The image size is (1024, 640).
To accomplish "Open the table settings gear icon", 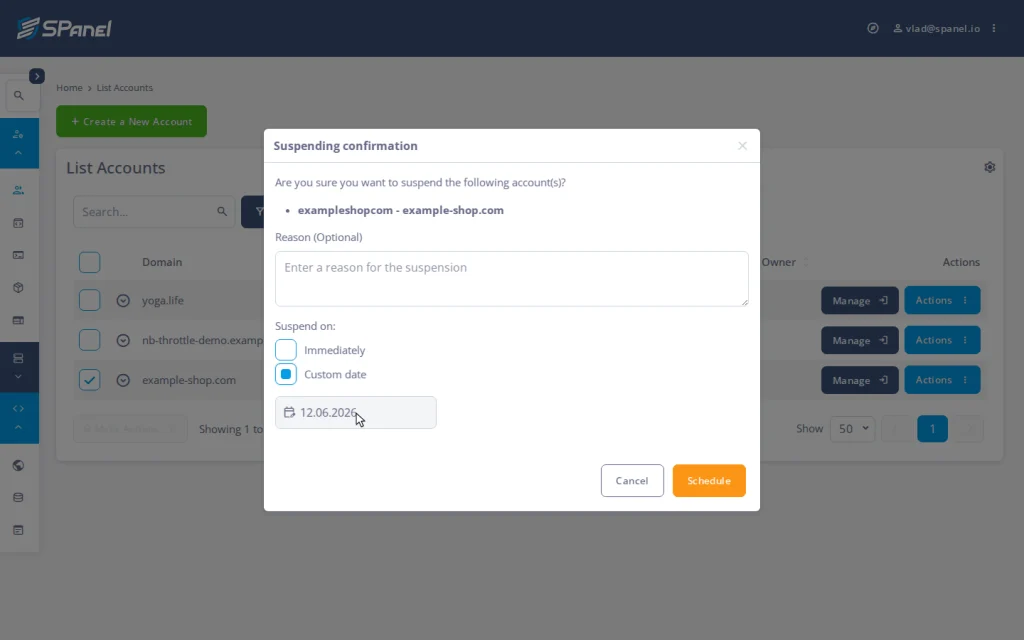I will pos(989,167).
